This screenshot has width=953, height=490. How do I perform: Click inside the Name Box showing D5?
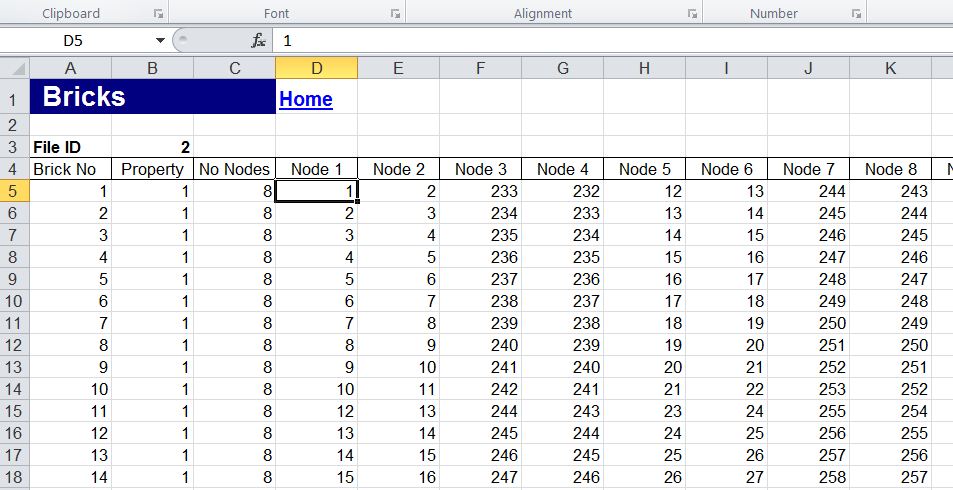pos(80,41)
